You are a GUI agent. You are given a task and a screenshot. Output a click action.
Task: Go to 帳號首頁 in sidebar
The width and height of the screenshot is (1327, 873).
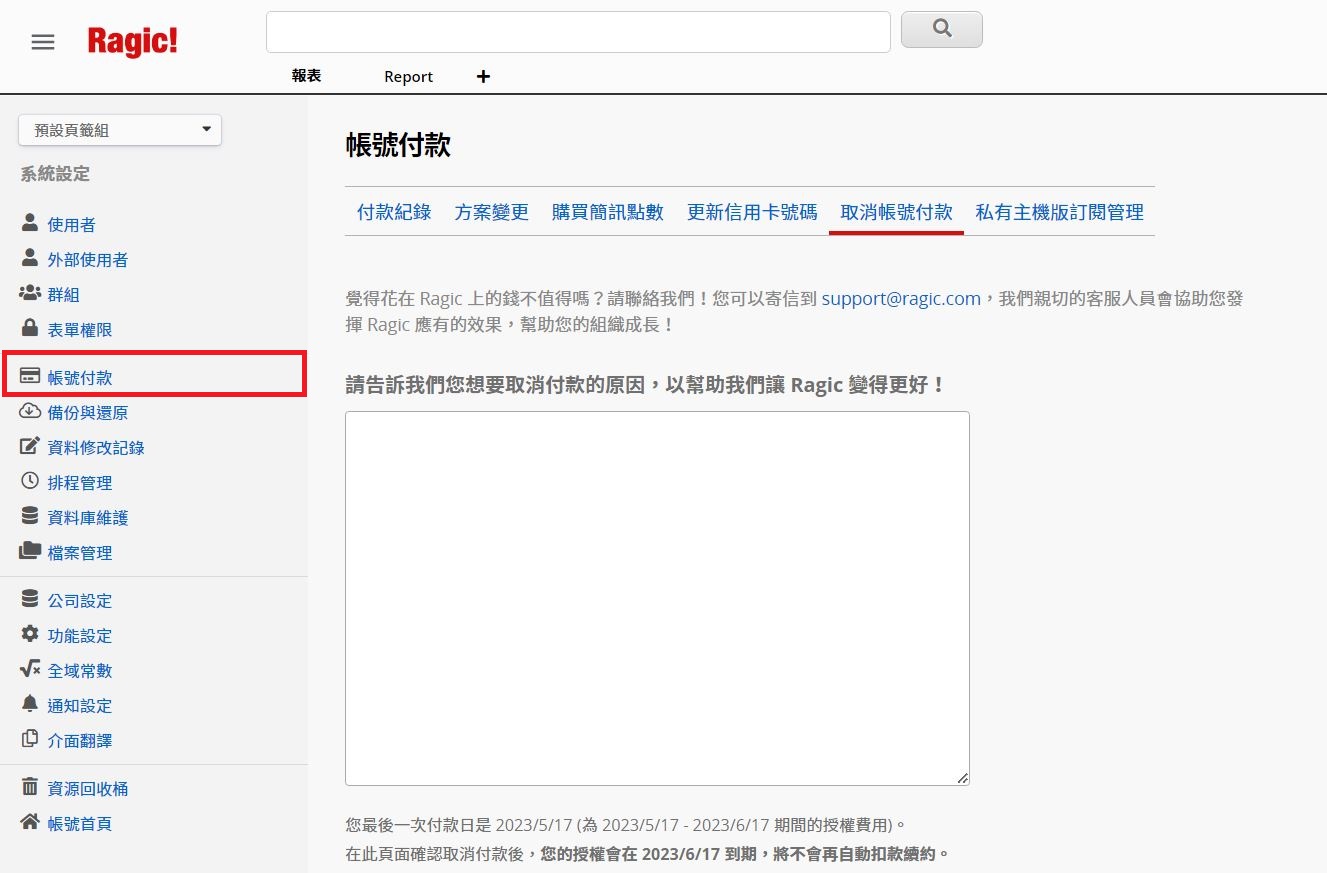click(x=80, y=824)
